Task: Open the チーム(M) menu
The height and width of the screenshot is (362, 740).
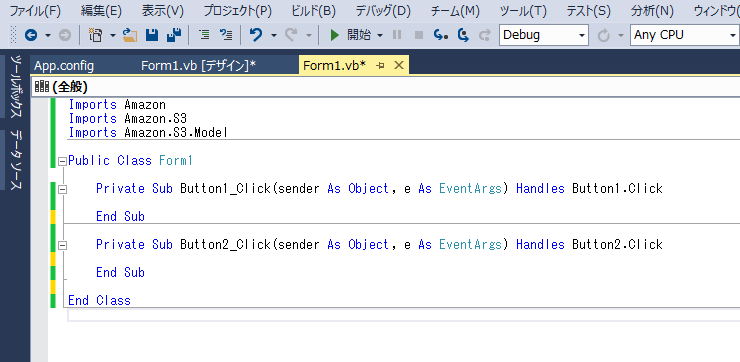Action: tap(455, 11)
